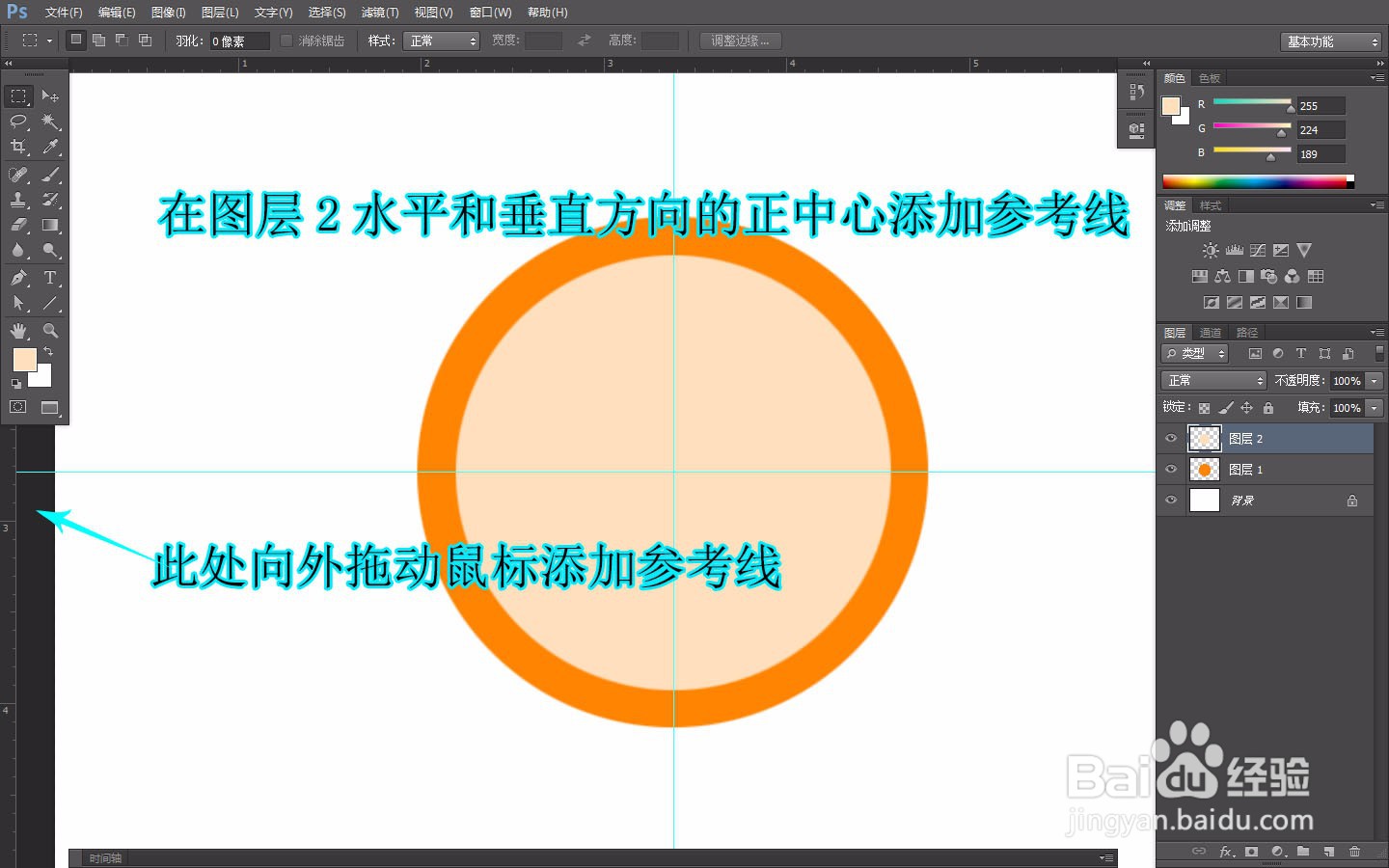Add a Photo Filter adjustment
Screen dimensions: 1389x868
pos(1269,277)
